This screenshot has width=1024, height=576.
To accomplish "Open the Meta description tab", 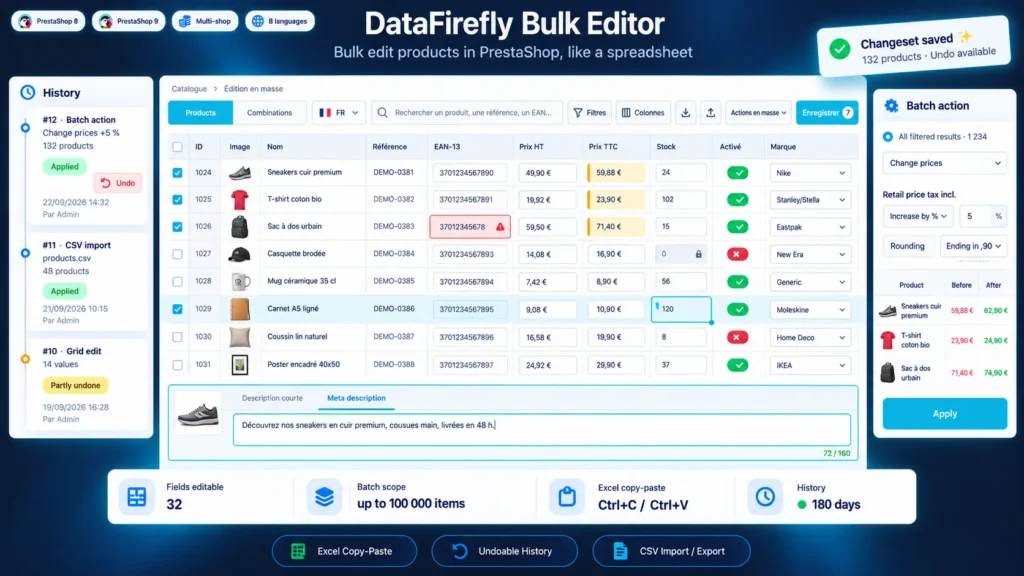I will pyautogui.click(x=356, y=398).
